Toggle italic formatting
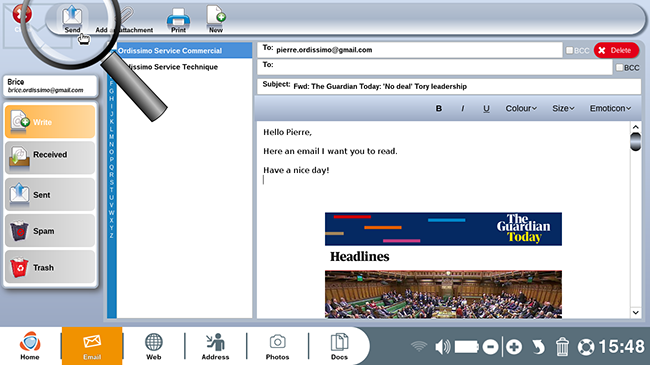This screenshot has height=365, width=650. tap(463, 108)
